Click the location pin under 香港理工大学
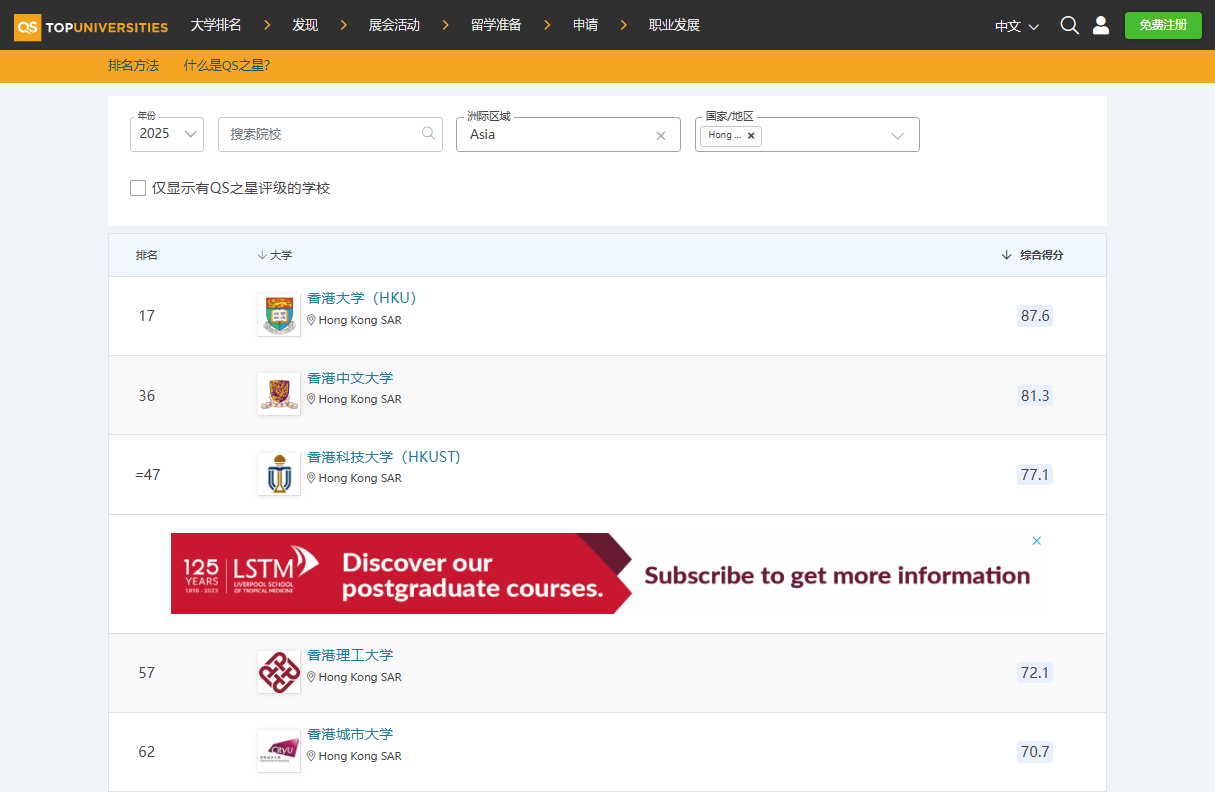The image size is (1215, 792). click(x=311, y=677)
